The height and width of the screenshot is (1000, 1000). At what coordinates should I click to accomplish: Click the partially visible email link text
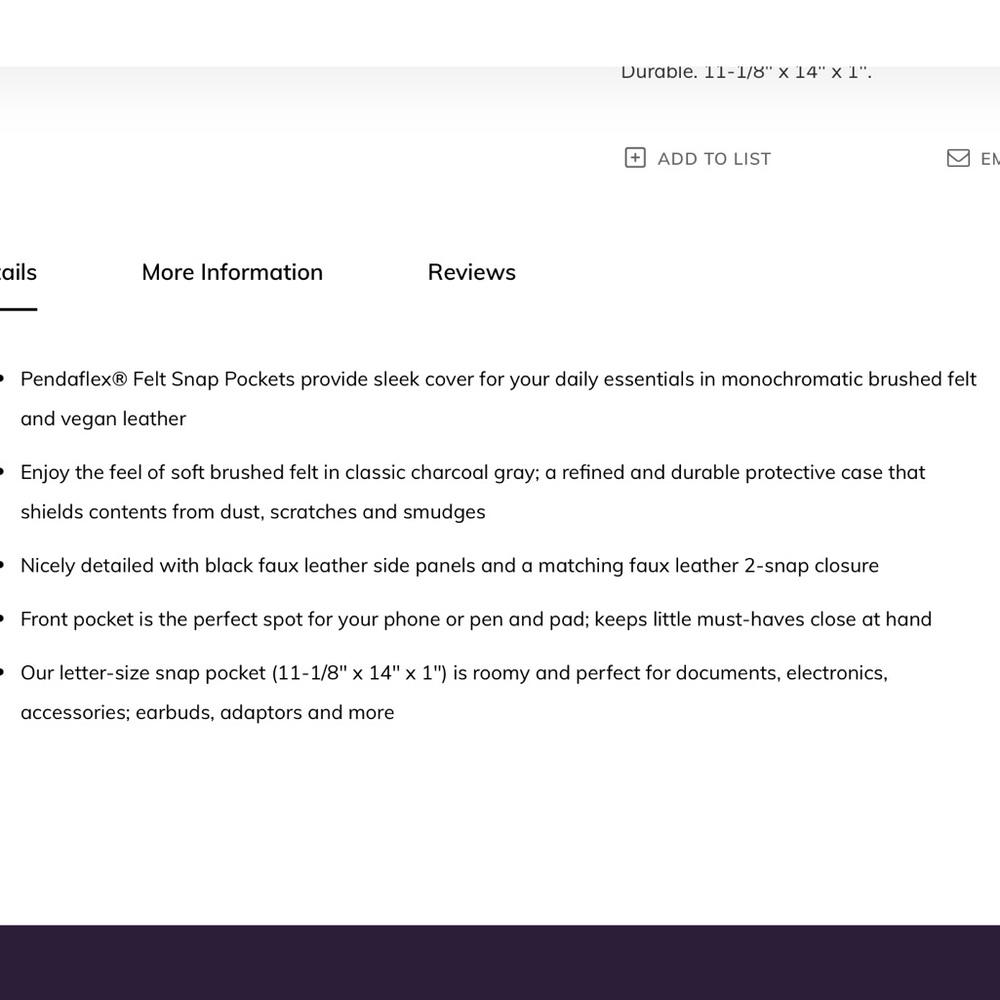(x=989, y=159)
